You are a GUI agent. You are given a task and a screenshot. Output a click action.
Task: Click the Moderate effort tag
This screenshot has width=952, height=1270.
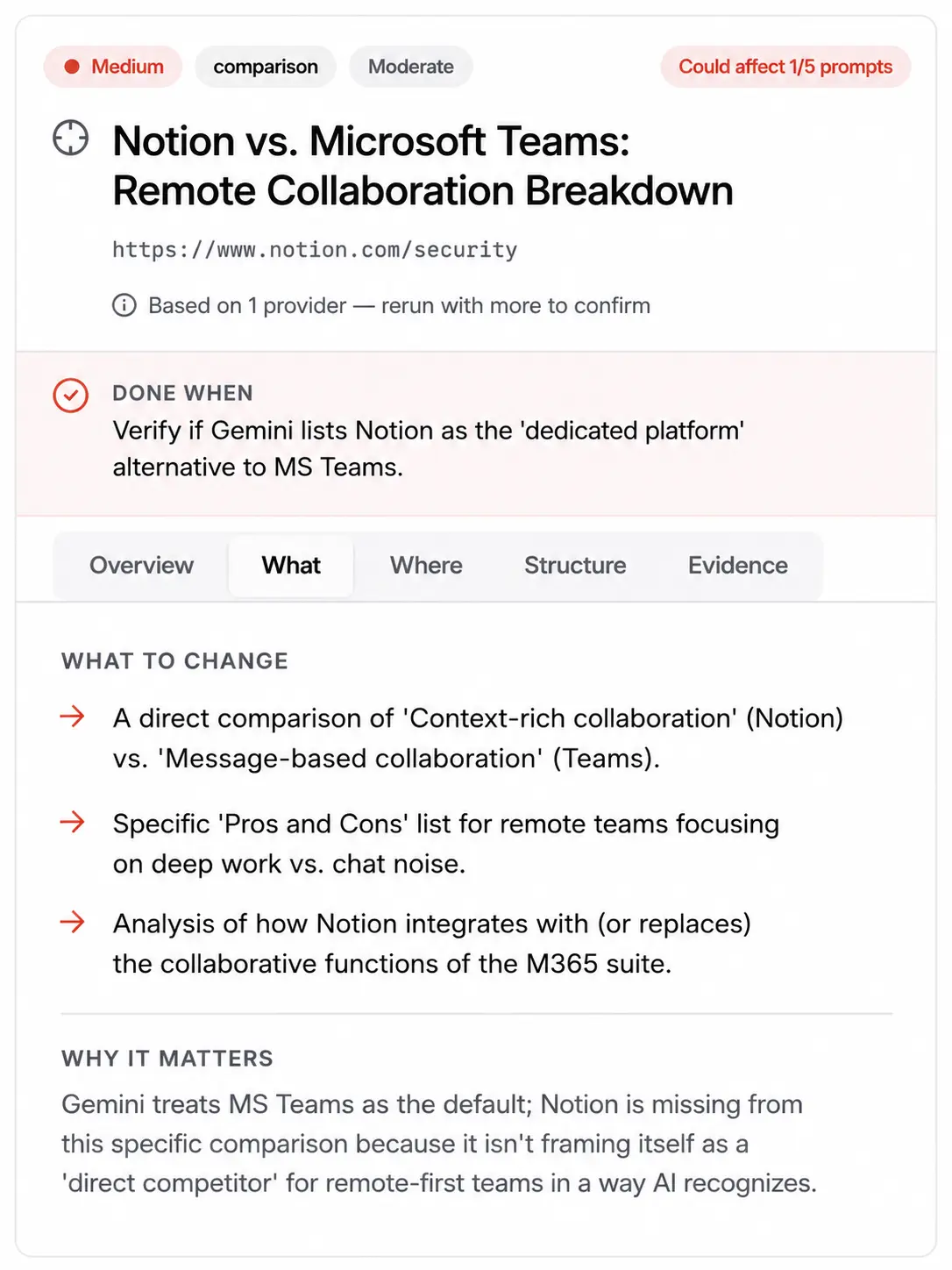[x=411, y=67]
